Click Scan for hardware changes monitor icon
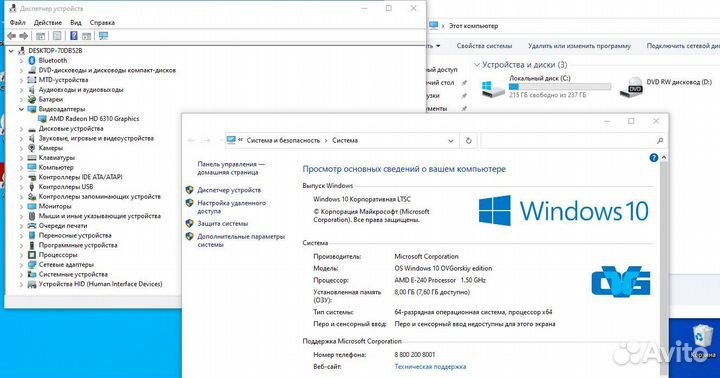Viewport: 720px width, 378px height. 103,36
